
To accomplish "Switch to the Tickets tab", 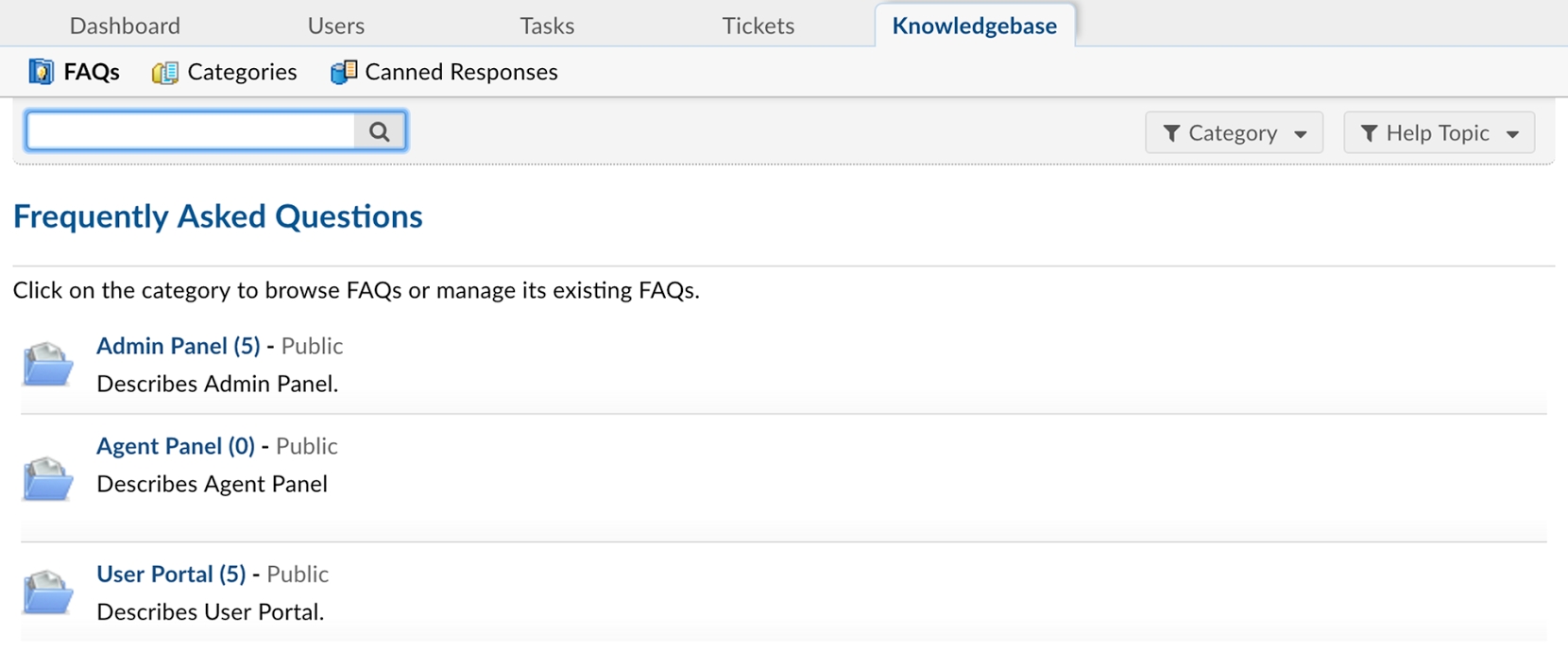I will (758, 26).
